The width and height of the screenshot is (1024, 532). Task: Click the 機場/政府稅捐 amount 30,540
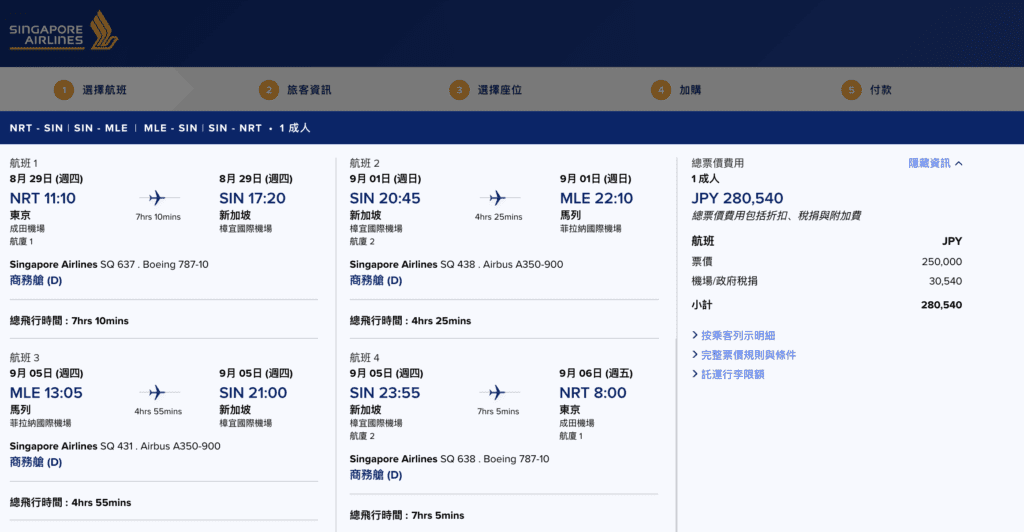tap(945, 281)
